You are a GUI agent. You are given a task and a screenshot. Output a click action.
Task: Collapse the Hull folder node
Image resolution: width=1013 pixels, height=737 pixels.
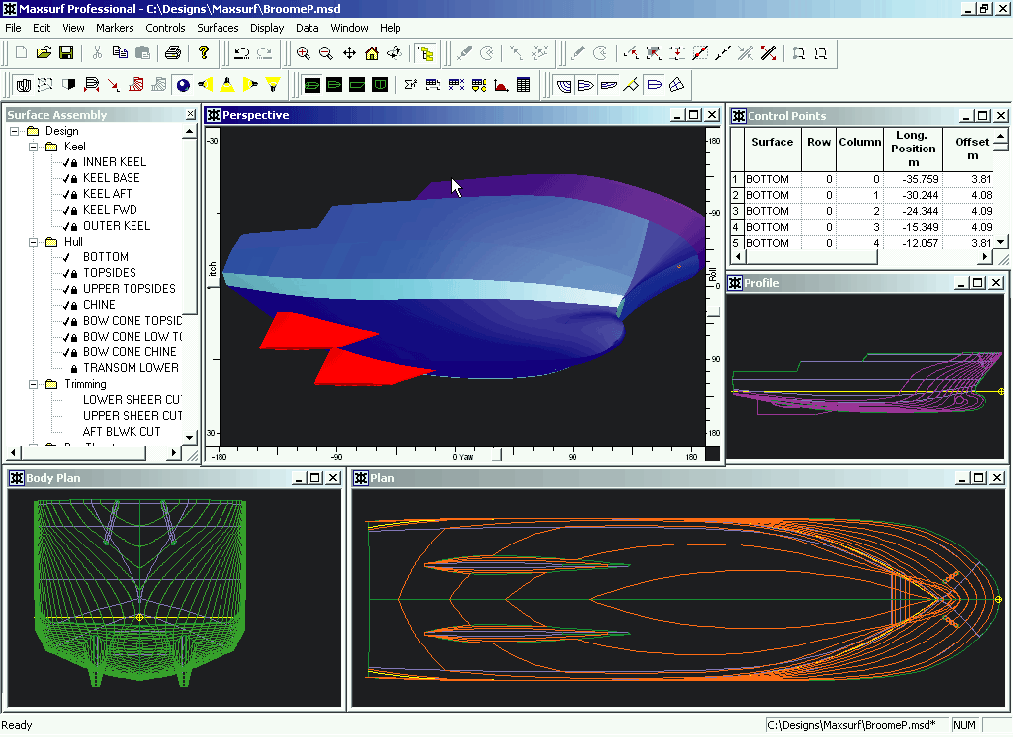pyautogui.click(x=35, y=242)
